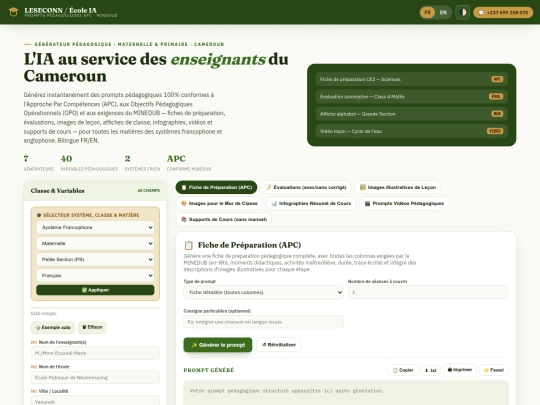Click the Copier button
540x405 pixels.
click(x=403, y=370)
